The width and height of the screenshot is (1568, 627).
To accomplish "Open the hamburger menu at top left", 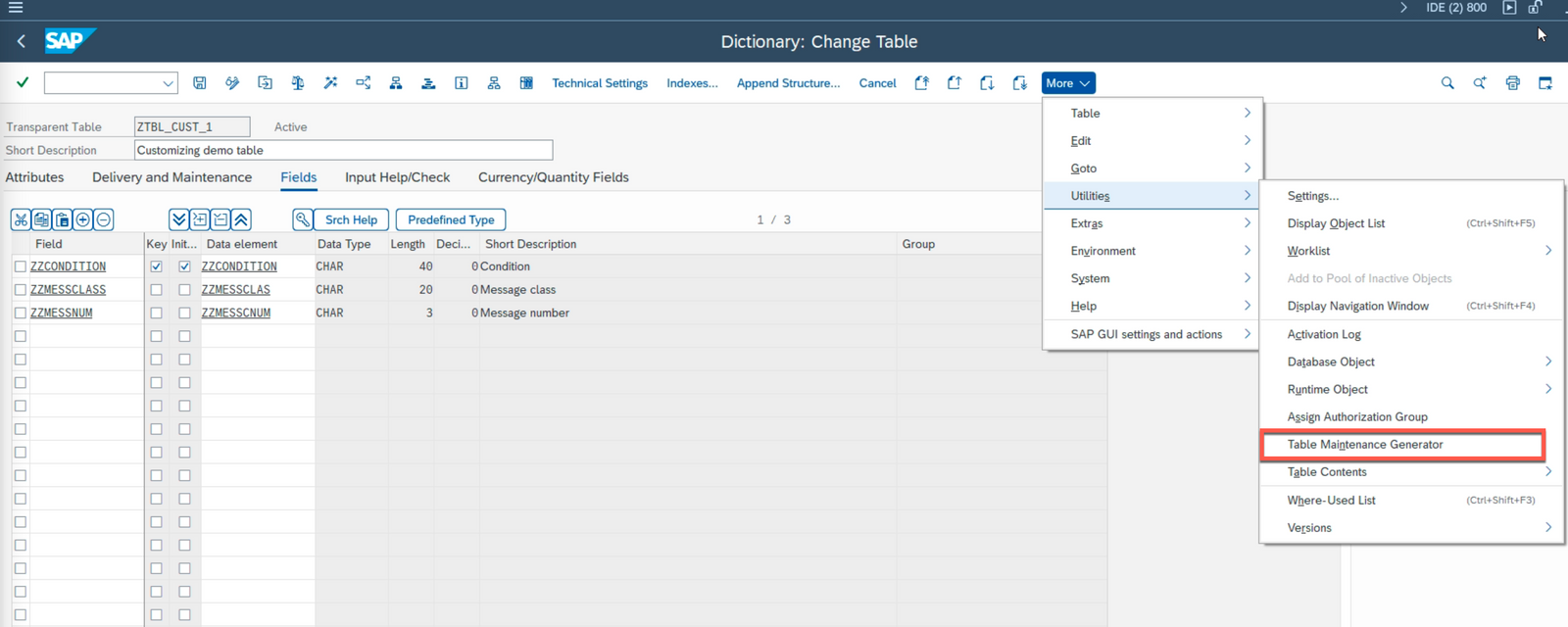I will (x=15, y=7).
